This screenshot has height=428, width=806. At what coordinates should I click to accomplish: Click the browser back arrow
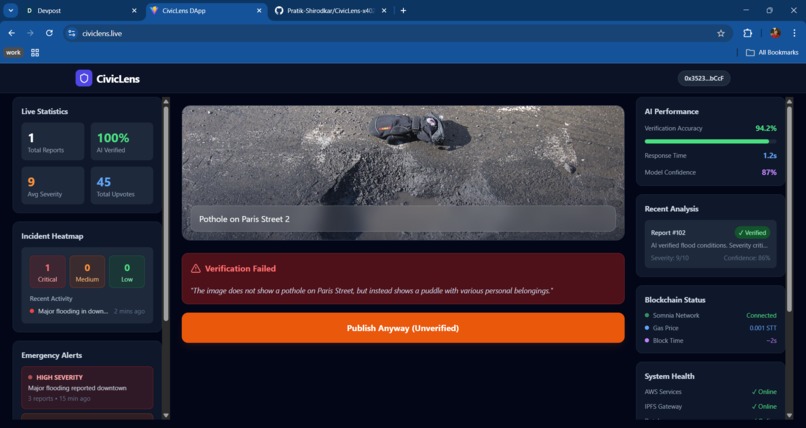(12, 33)
